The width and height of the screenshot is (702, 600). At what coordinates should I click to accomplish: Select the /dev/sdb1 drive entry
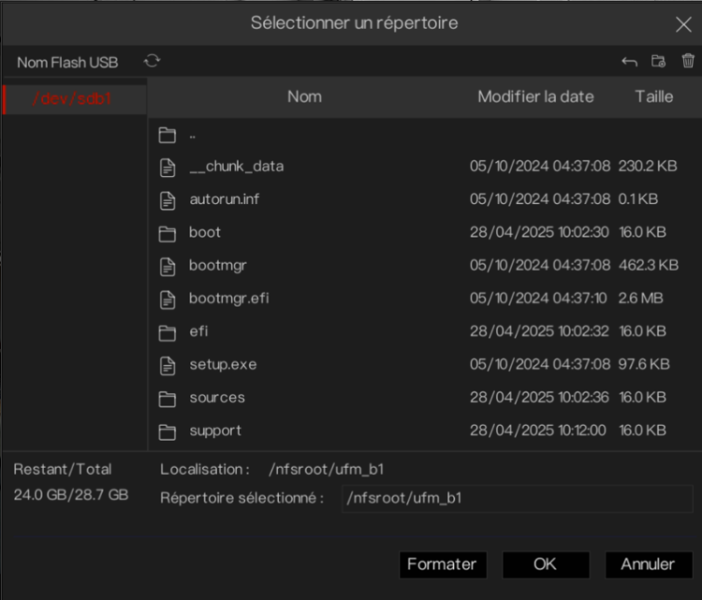click(x=75, y=99)
